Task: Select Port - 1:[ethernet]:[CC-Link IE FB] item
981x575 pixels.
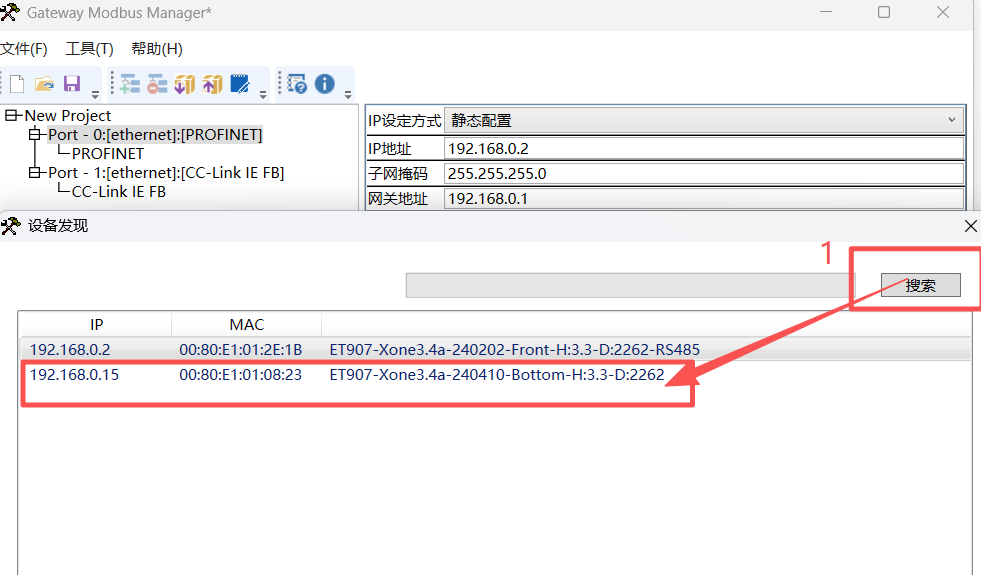Action: pos(166,173)
